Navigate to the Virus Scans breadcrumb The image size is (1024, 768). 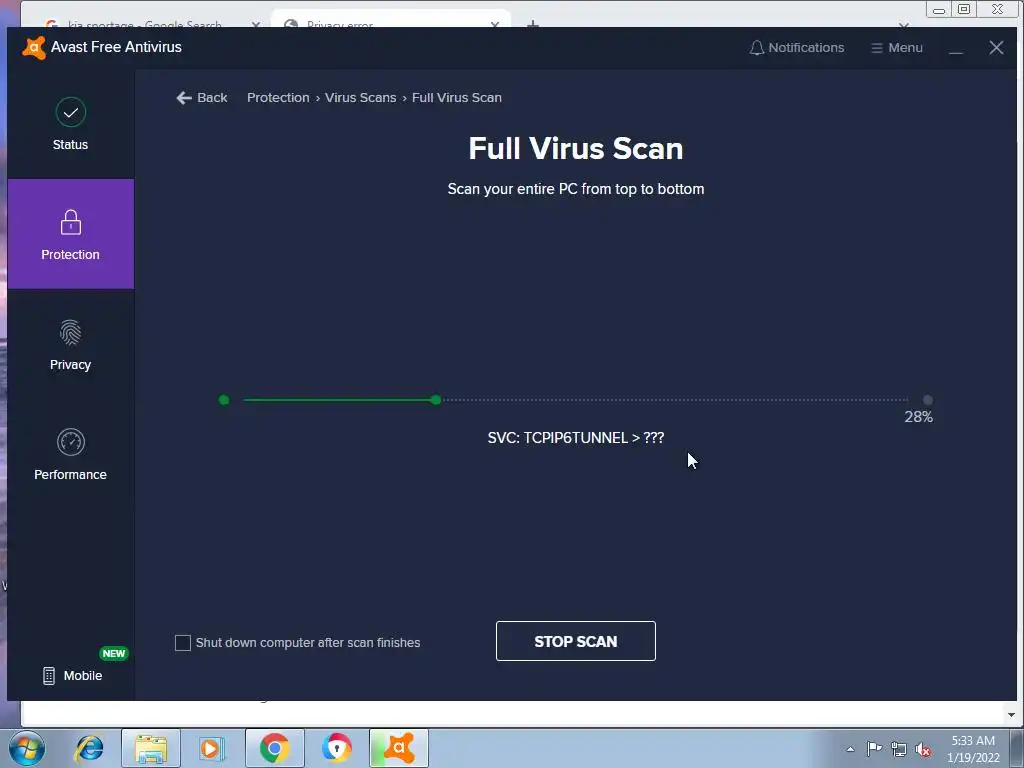[360, 97]
